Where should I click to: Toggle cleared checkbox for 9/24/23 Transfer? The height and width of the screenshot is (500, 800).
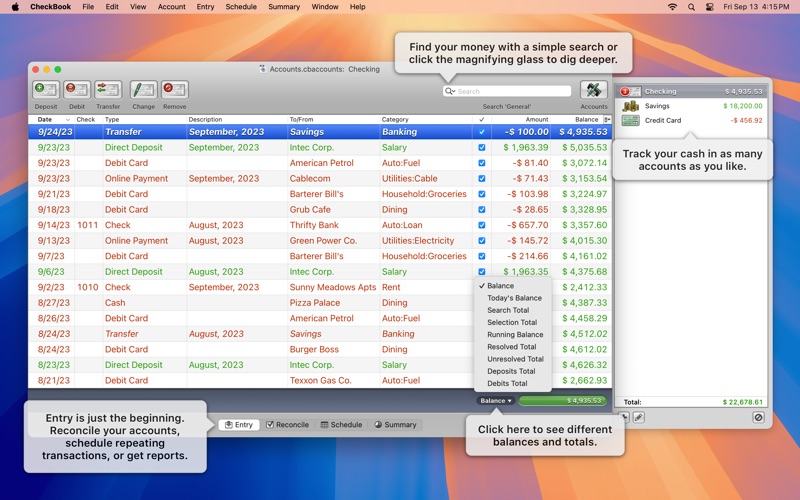click(x=482, y=132)
